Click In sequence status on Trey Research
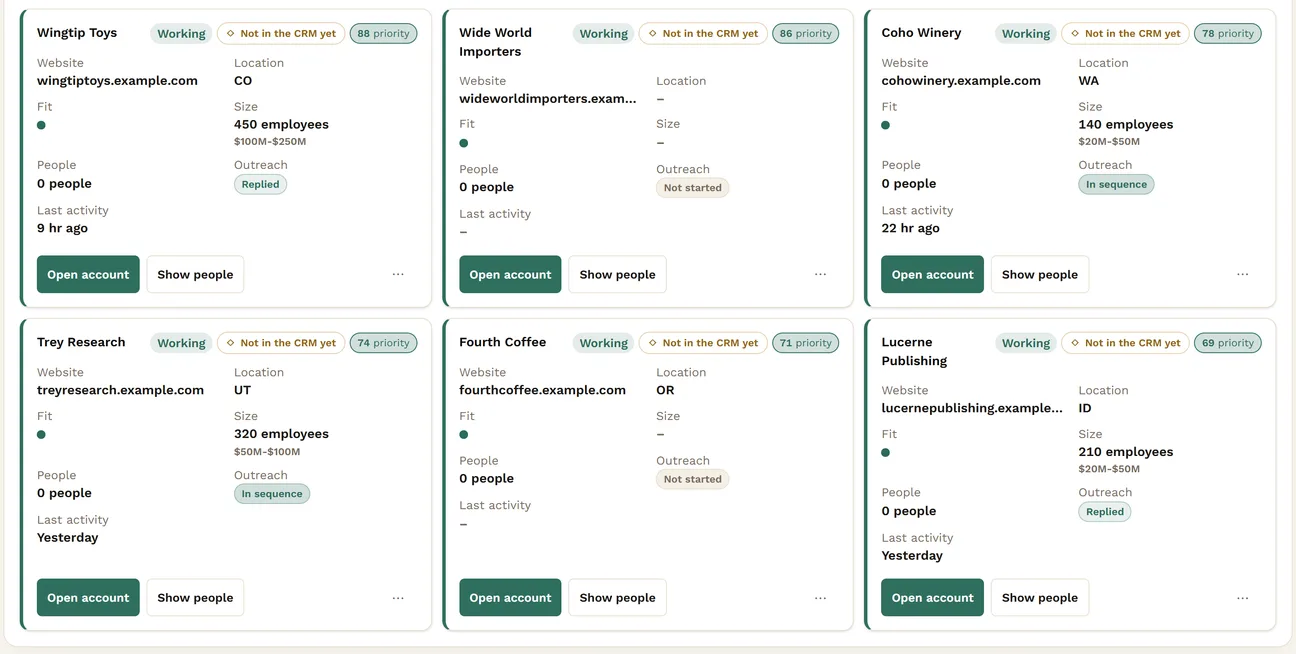This screenshot has height=654, width=1296. coord(272,494)
